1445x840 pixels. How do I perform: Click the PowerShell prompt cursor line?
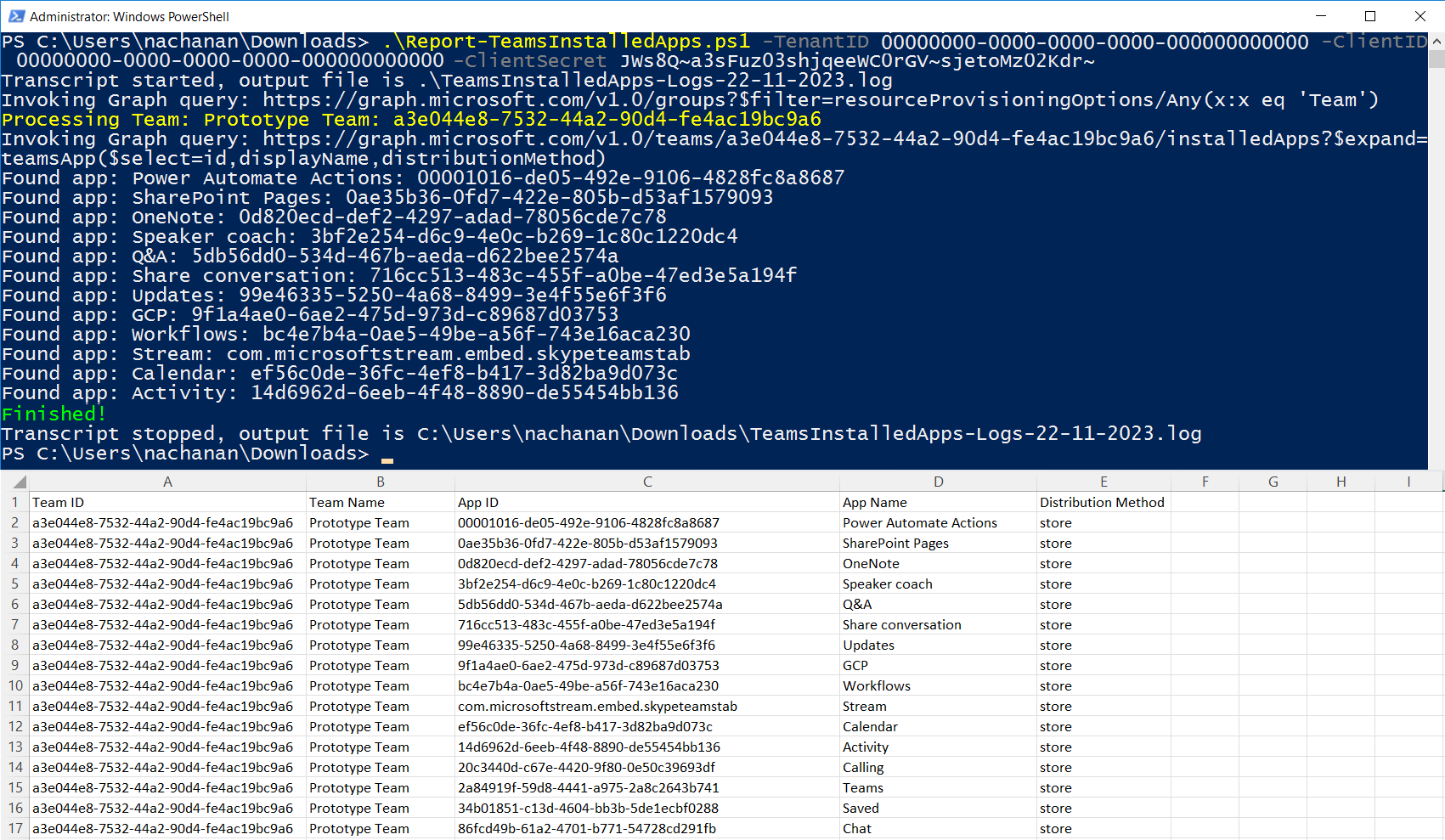coord(197,454)
